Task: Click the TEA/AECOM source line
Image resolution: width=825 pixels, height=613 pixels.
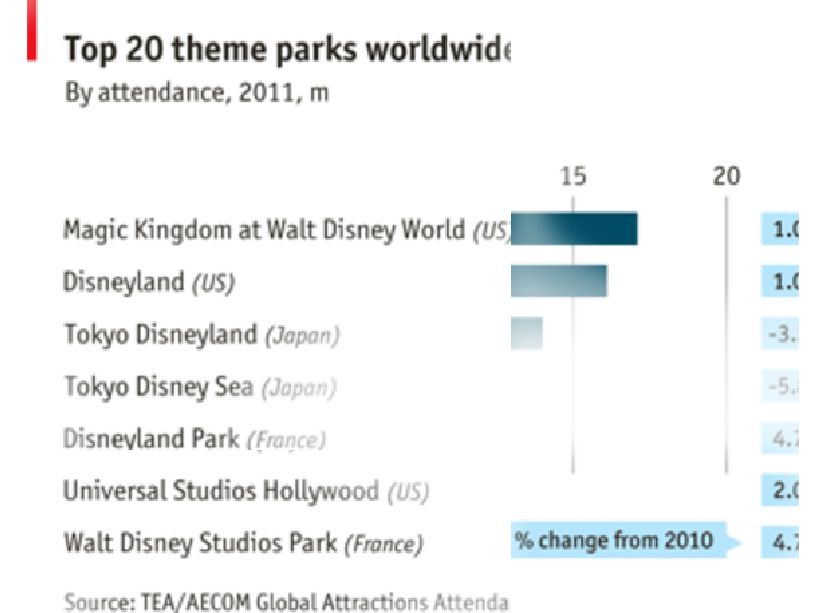Action: tap(286, 601)
